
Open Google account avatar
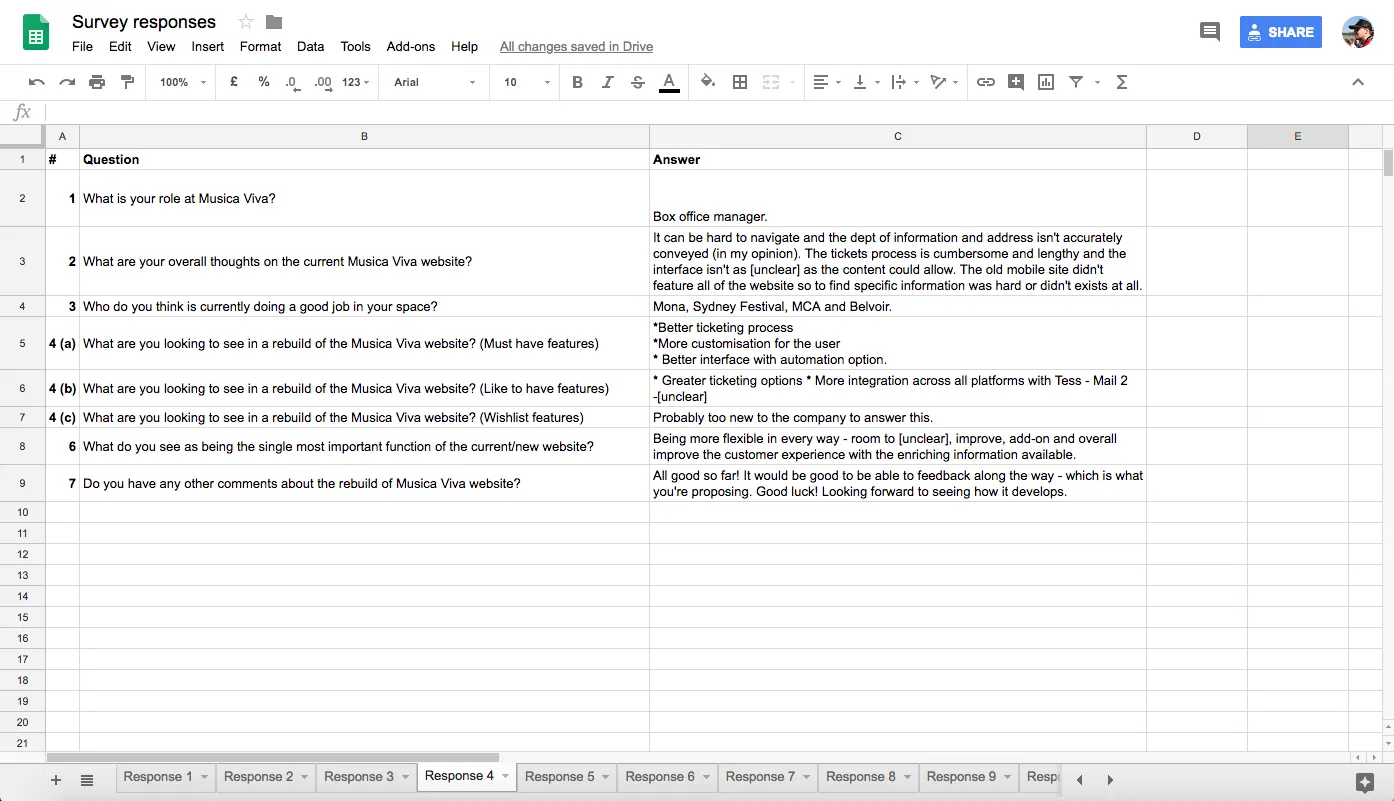point(1358,32)
